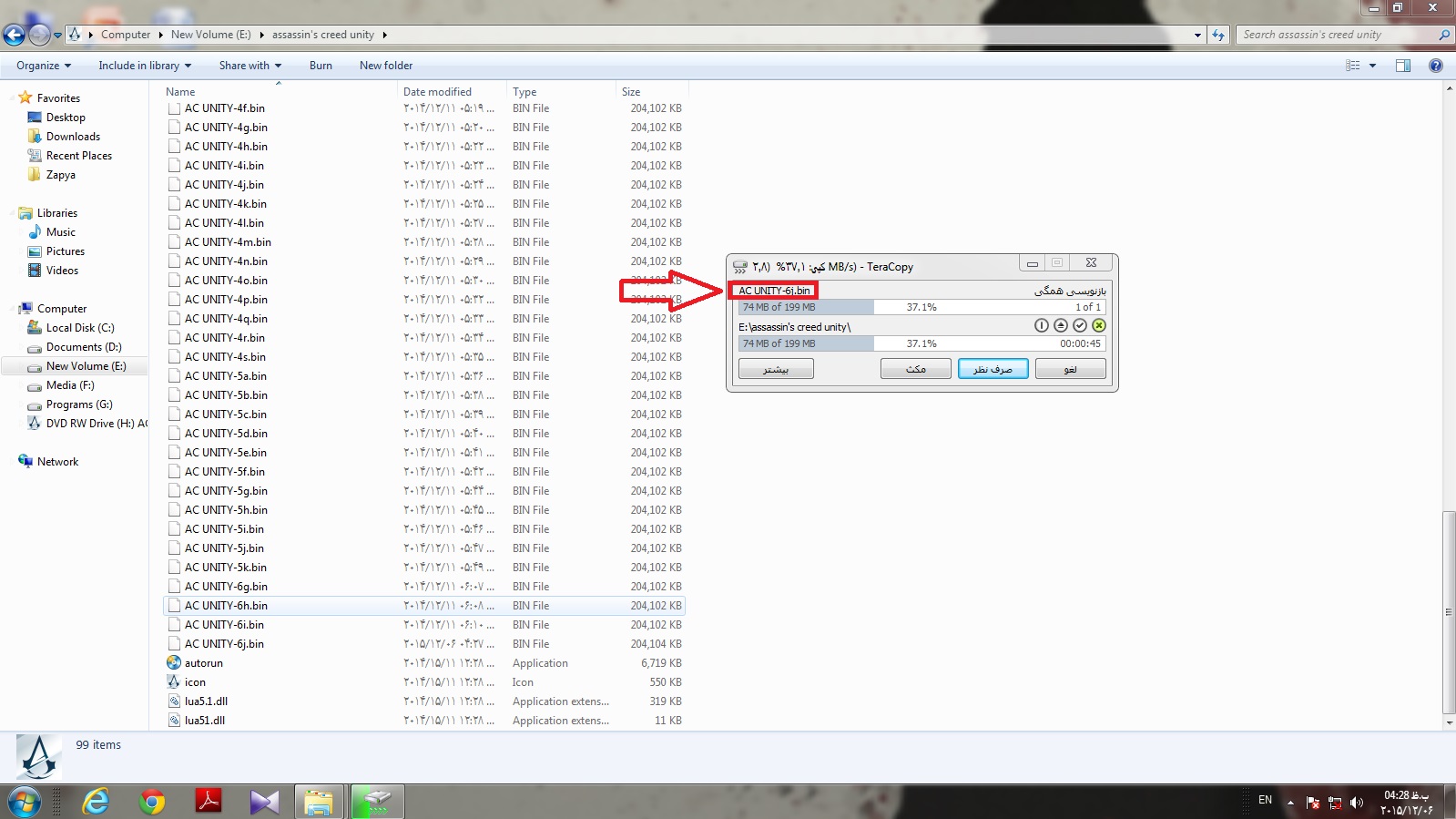Select file AC UNITY-6j.bin in the list
Image resolution: width=1456 pixels, height=819 pixels.
point(224,644)
